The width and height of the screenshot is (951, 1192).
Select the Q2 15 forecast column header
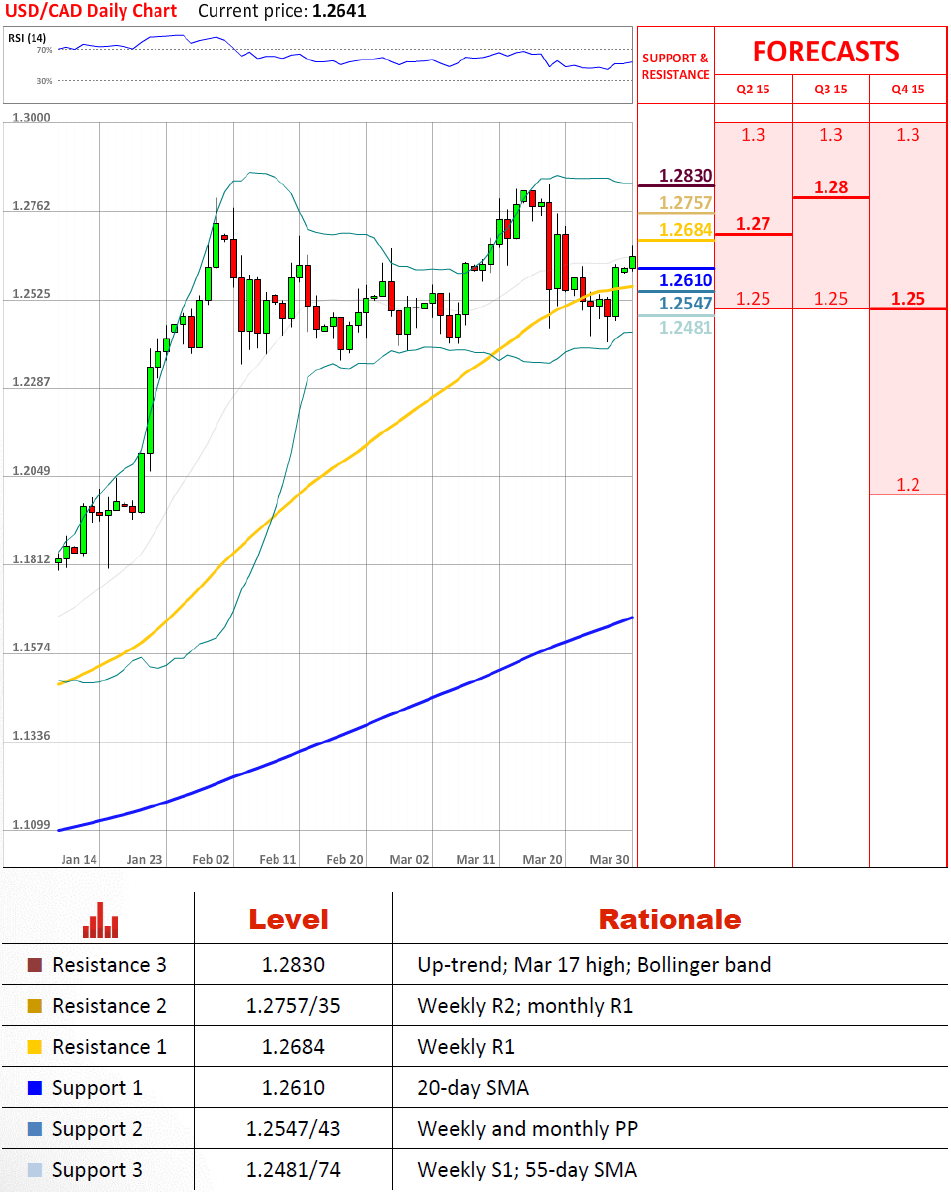coord(753,89)
